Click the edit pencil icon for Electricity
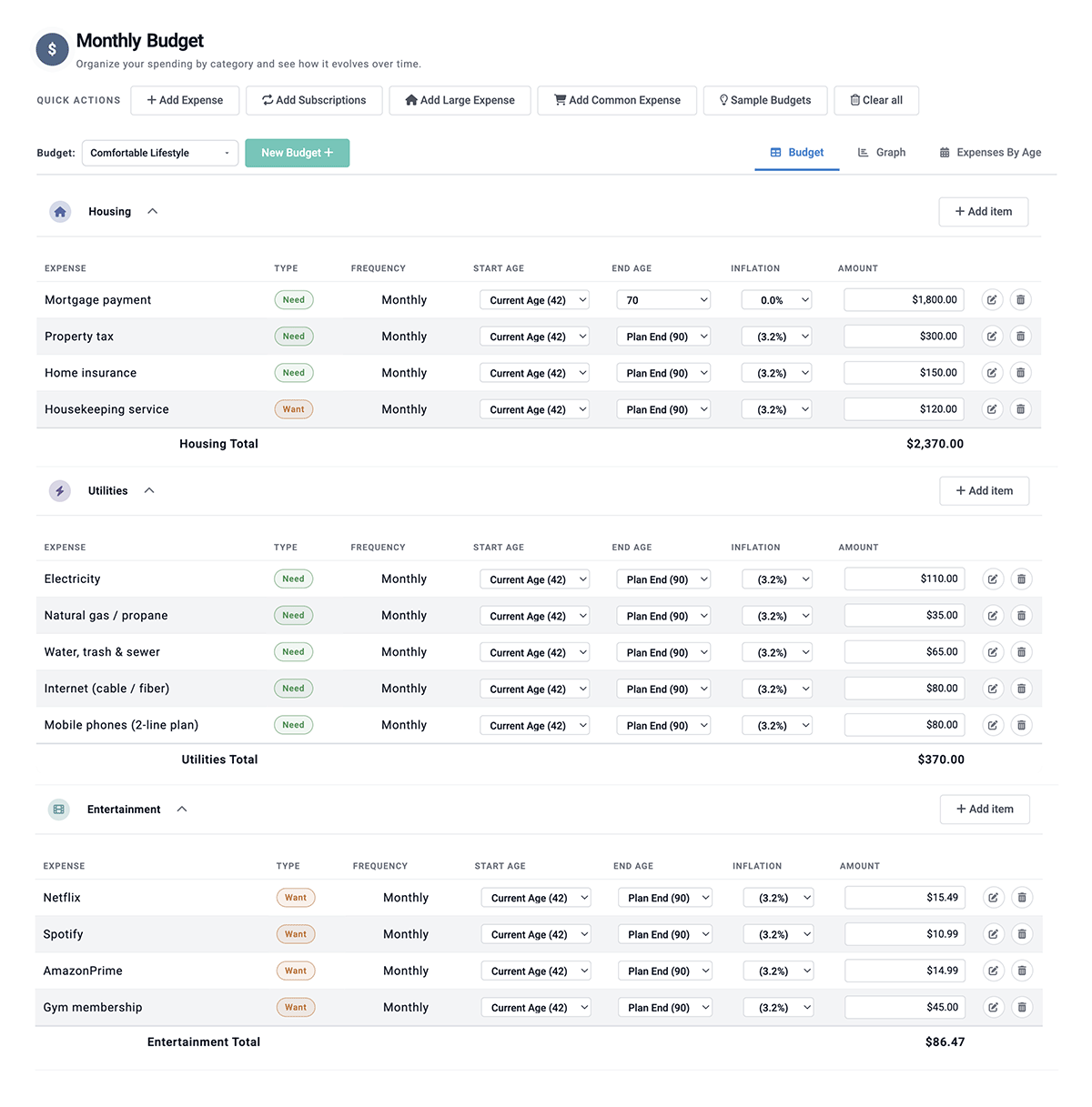The width and height of the screenshot is (1092, 1107). click(x=992, y=579)
